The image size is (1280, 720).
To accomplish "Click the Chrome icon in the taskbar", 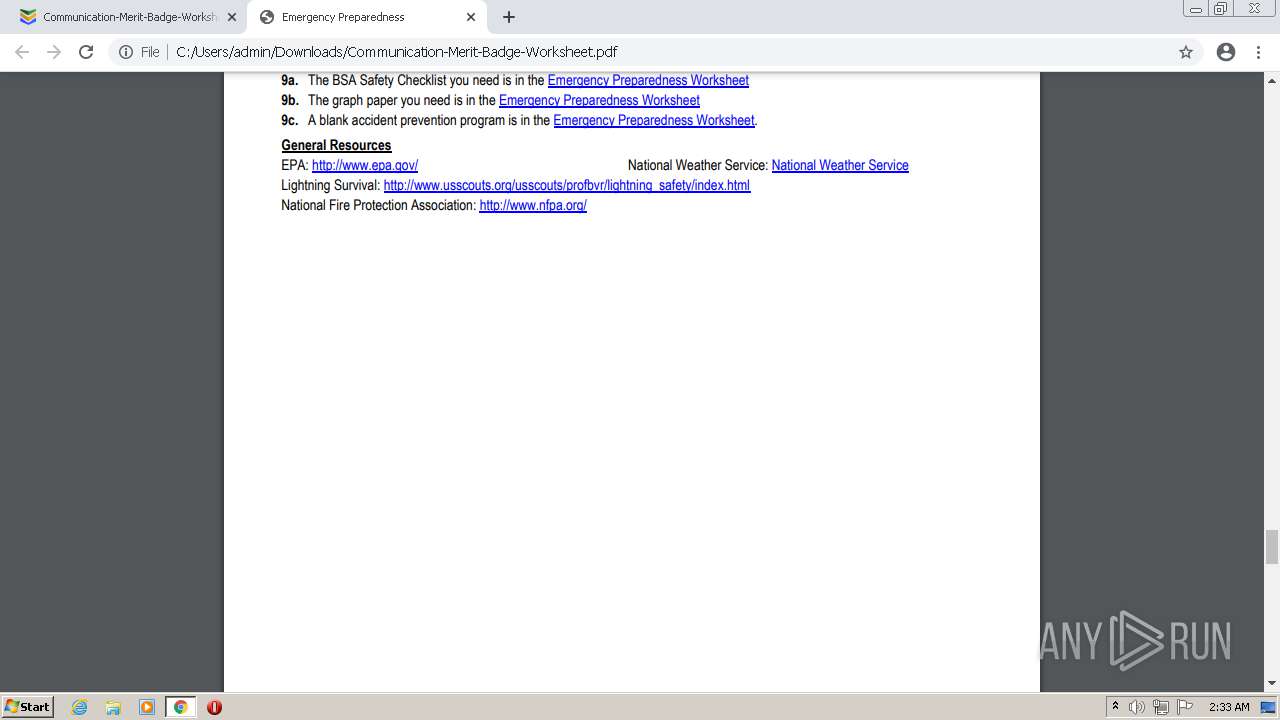I will pyautogui.click(x=180, y=707).
